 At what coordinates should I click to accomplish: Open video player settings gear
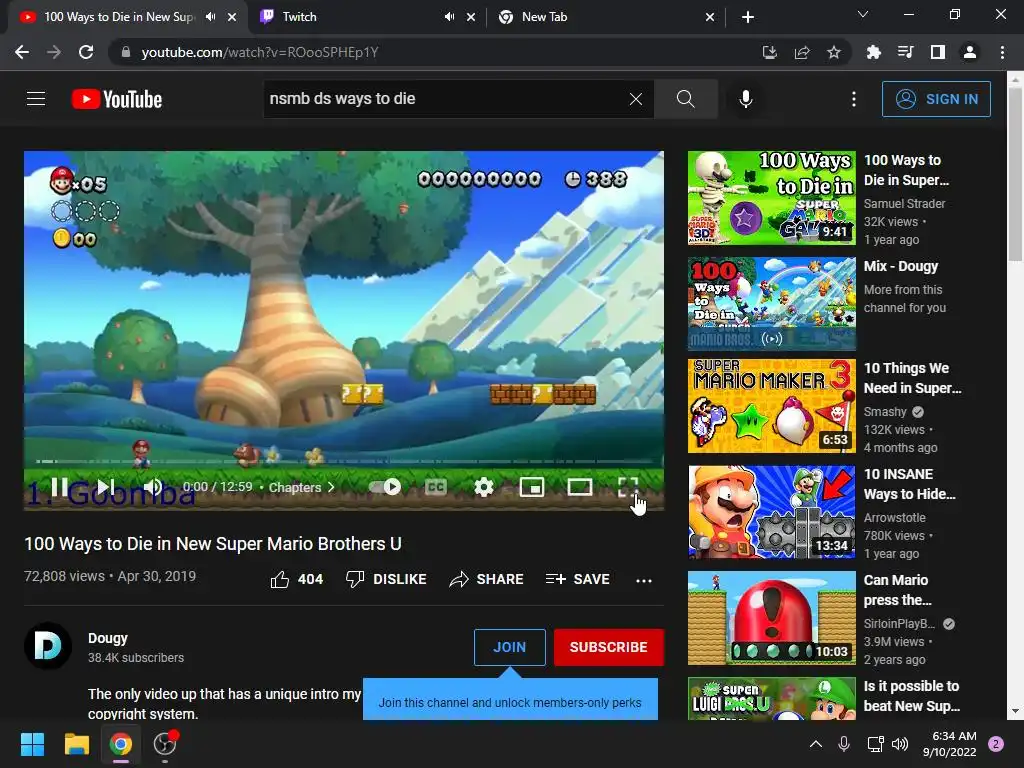pyautogui.click(x=483, y=487)
